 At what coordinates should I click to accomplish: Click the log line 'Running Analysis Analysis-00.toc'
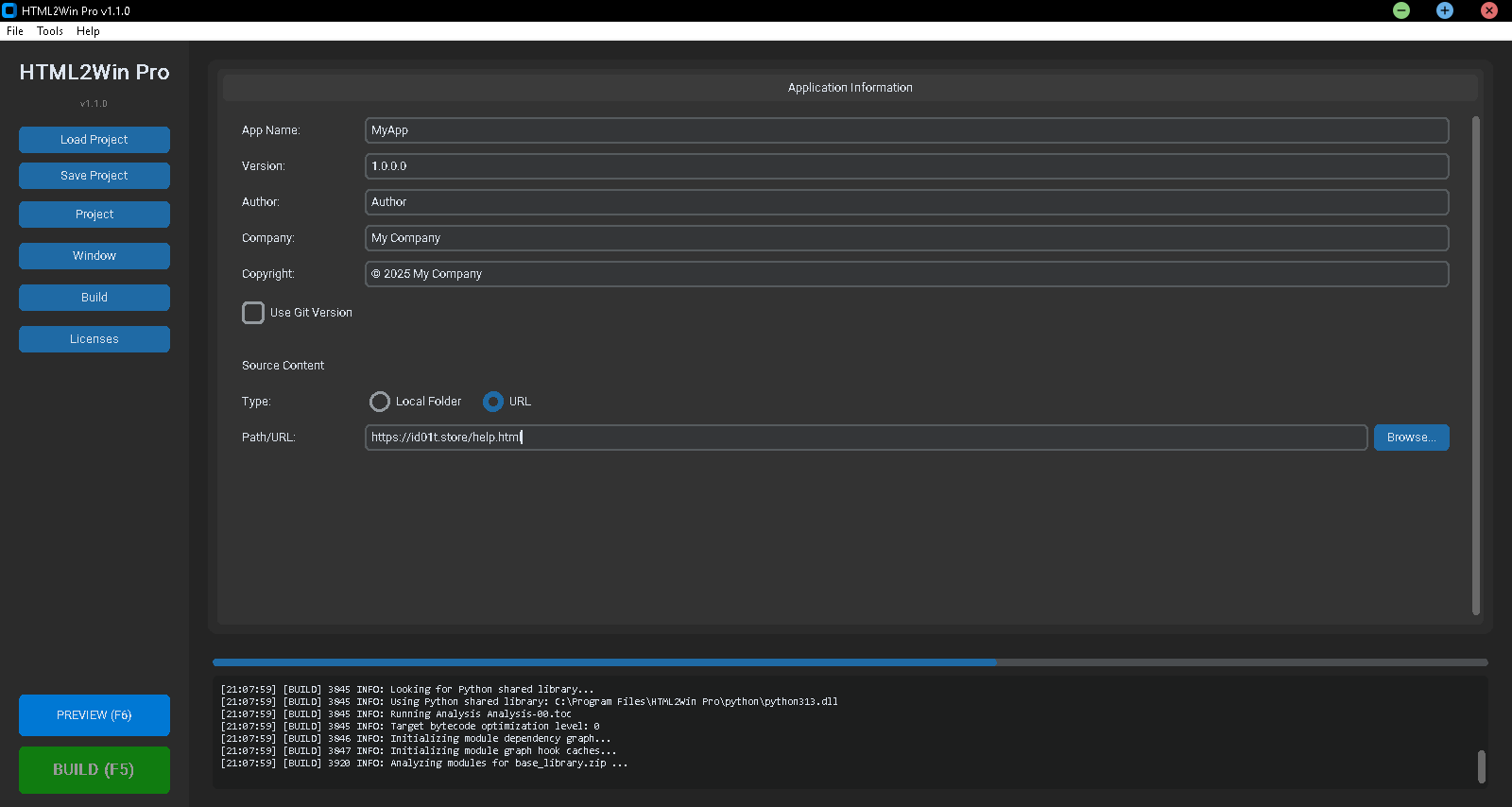tap(396, 714)
